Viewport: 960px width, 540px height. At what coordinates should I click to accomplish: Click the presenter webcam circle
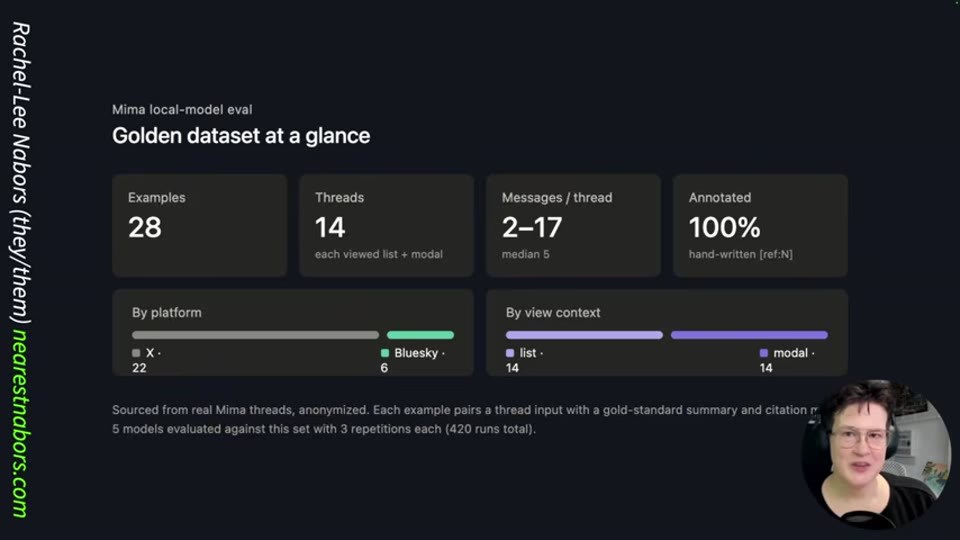click(876, 454)
